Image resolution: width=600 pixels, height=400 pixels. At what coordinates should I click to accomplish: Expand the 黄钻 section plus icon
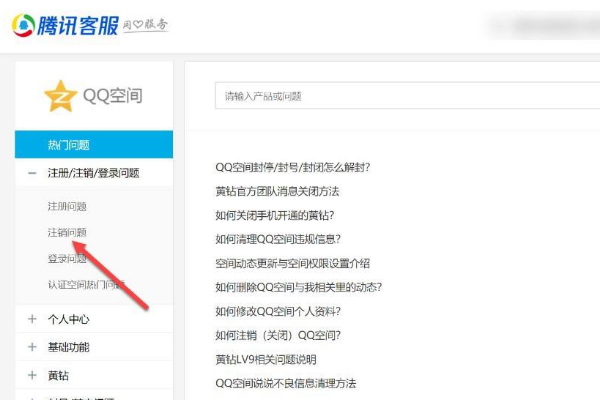(x=32, y=375)
